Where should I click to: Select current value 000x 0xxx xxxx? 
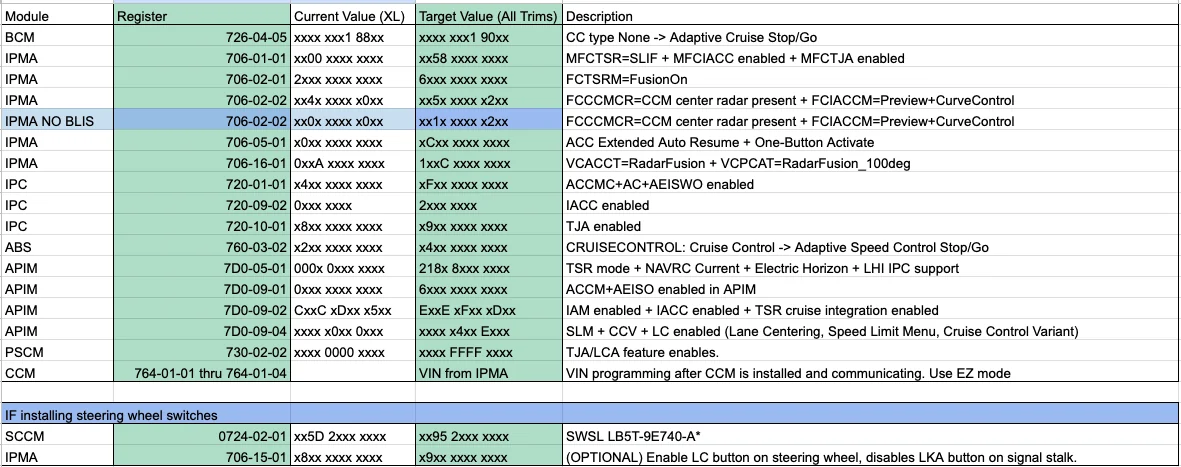[x=352, y=269]
